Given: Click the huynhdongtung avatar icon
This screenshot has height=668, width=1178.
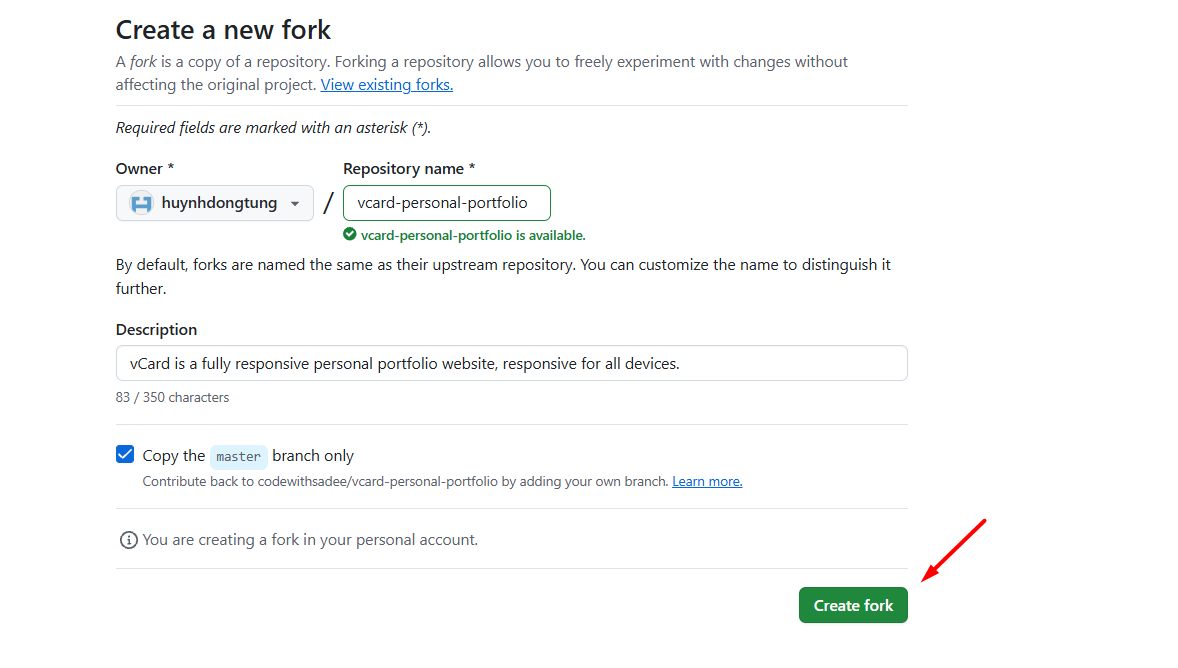Looking at the screenshot, I should coord(139,203).
